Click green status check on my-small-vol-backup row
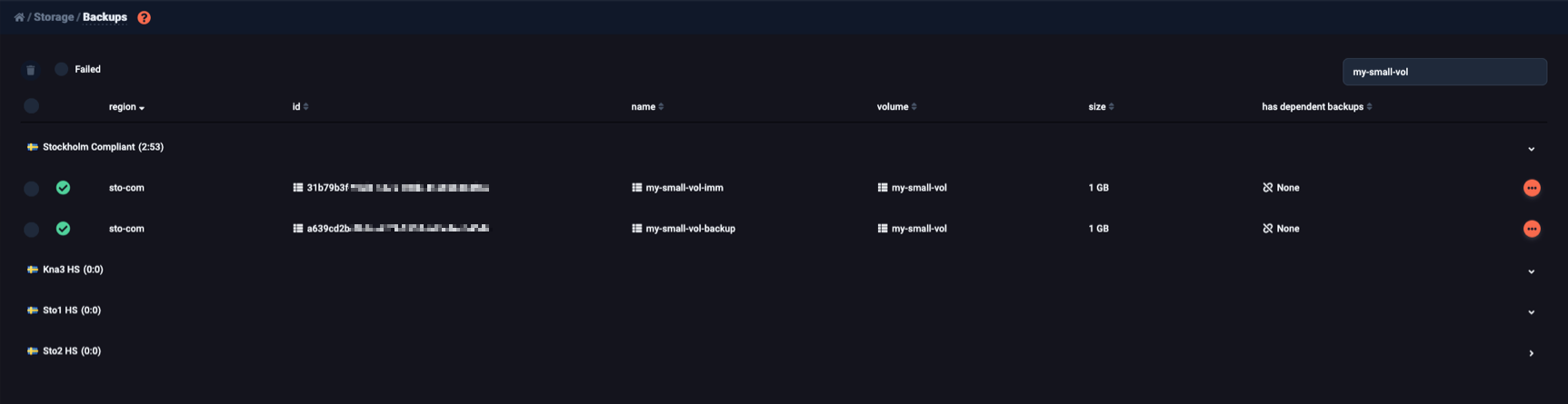The width and height of the screenshot is (1568, 404). point(63,229)
